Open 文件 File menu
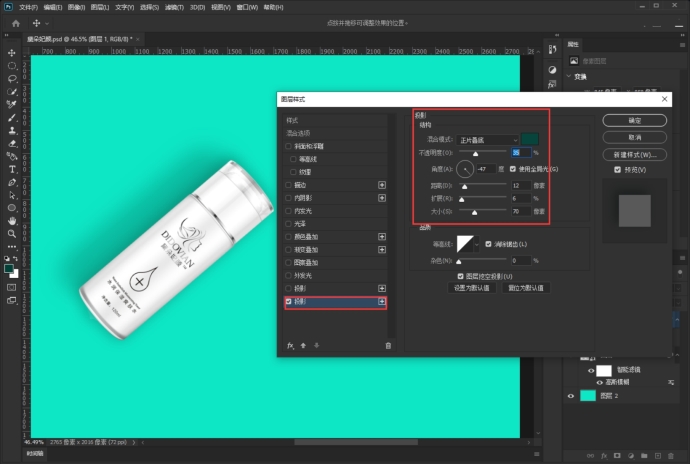 point(28,7)
